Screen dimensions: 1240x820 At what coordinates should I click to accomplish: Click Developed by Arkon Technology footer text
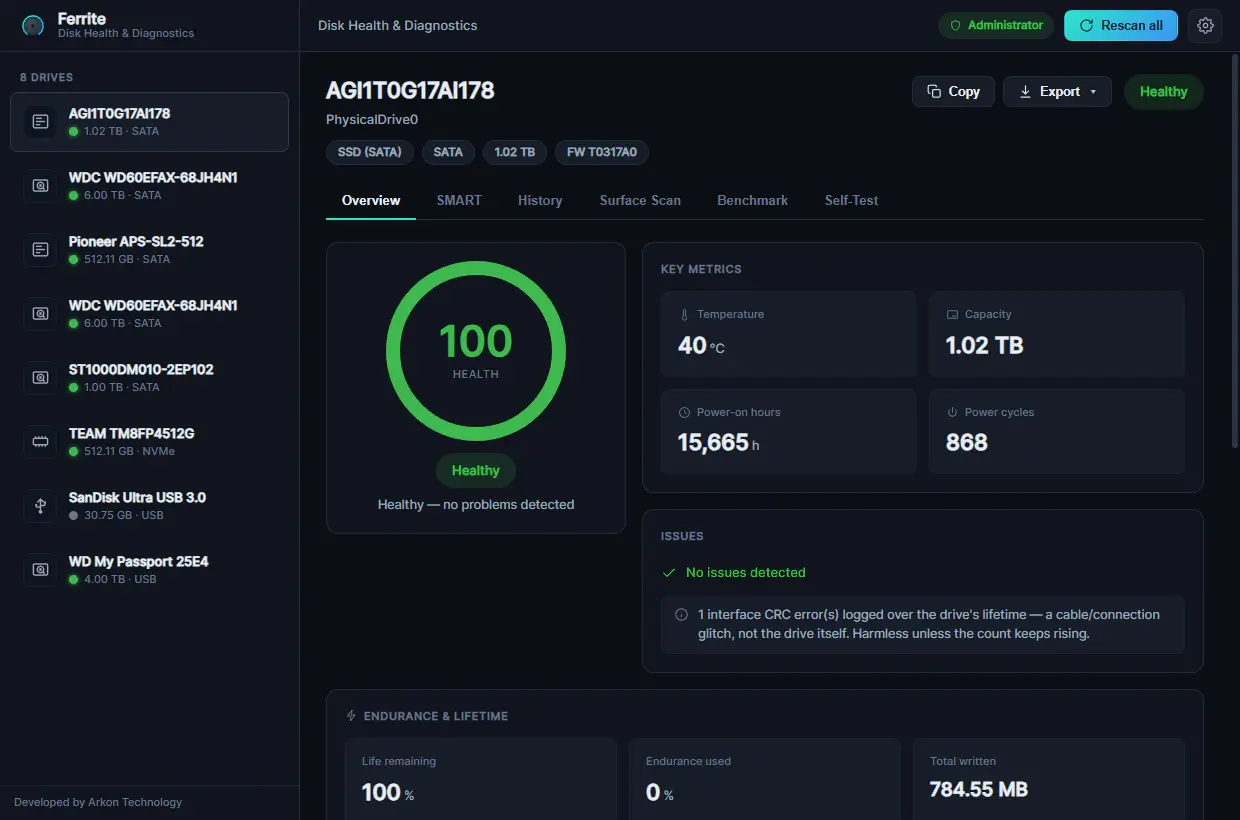[98, 802]
